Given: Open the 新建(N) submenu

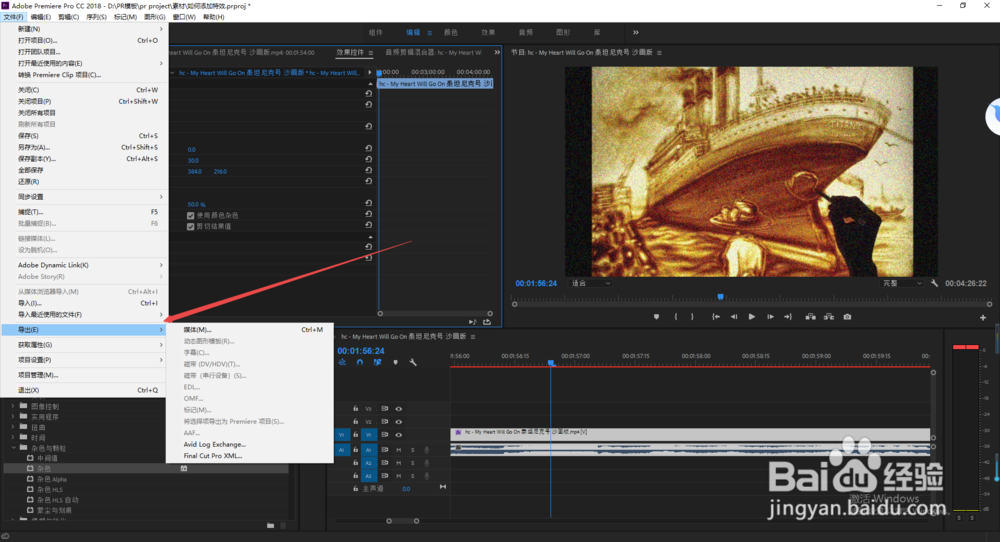Looking at the screenshot, I should [84, 29].
